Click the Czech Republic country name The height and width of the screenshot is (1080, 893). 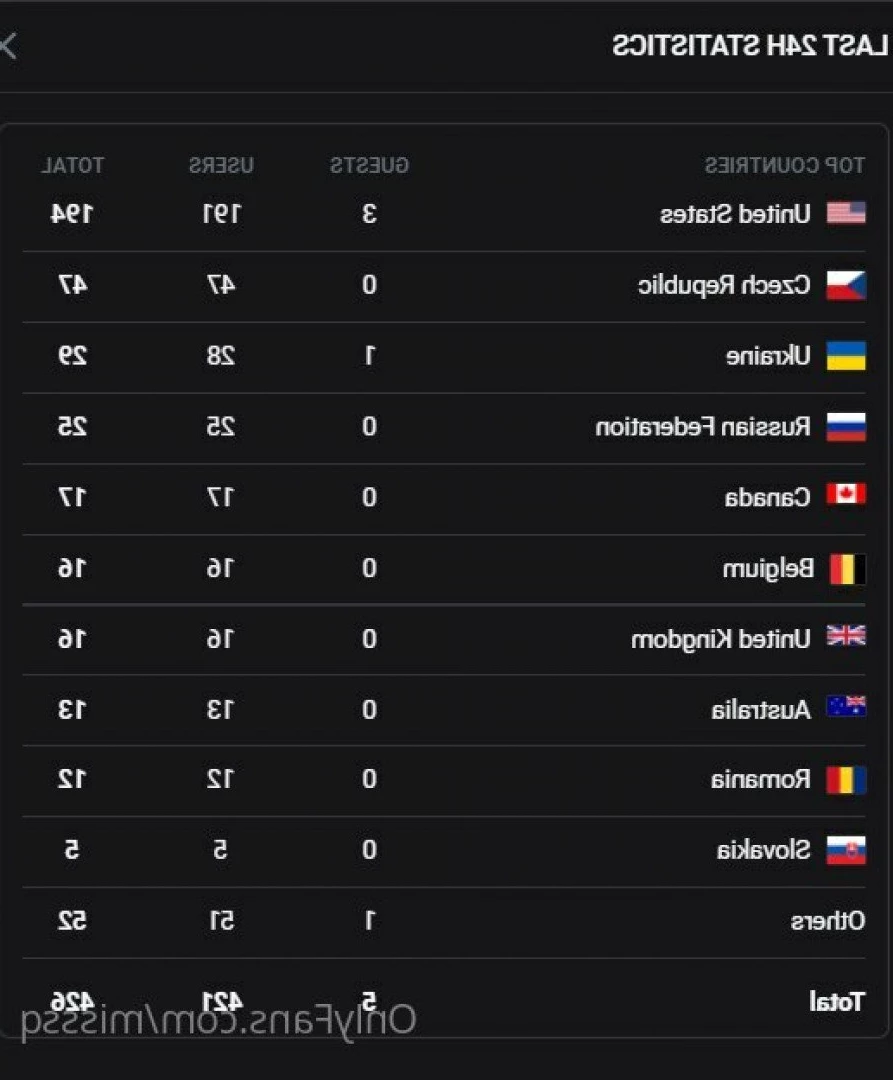(724, 285)
